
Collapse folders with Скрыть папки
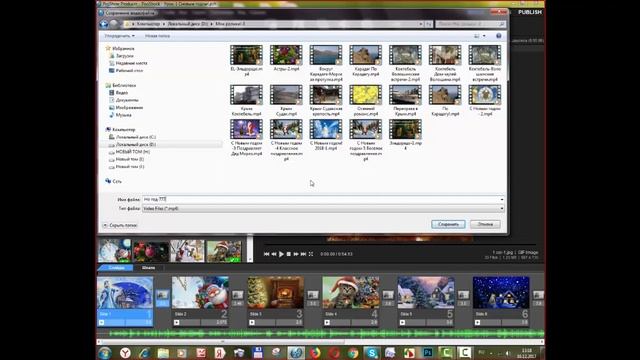[120, 225]
